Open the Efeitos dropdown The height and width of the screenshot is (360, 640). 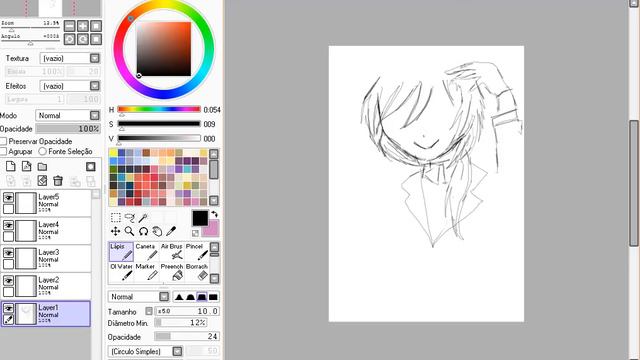[95, 86]
